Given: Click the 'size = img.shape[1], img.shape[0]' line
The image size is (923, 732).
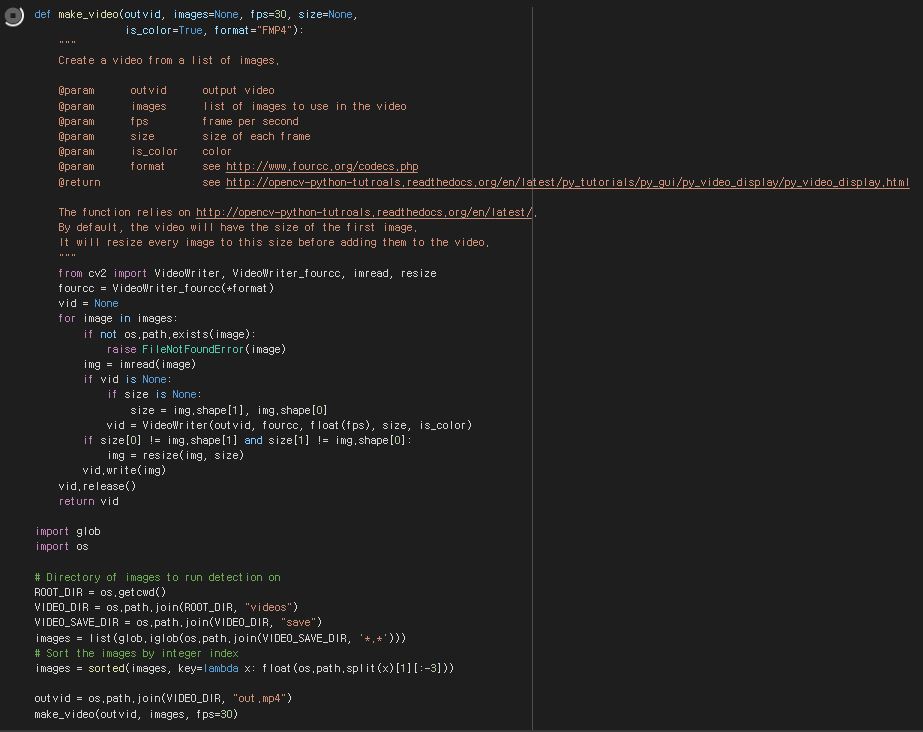Looking at the screenshot, I should [229, 410].
